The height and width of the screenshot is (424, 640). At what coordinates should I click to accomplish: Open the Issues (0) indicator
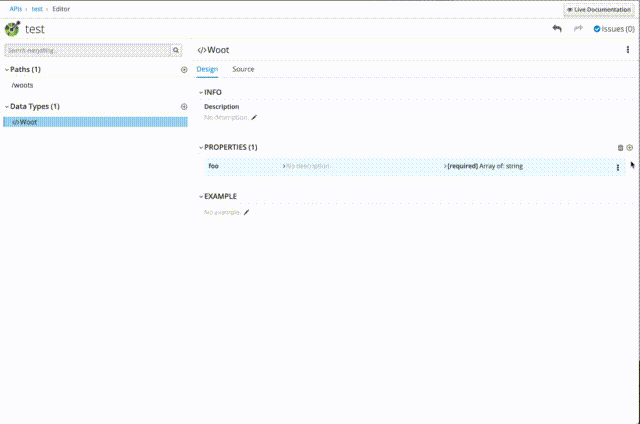point(614,29)
